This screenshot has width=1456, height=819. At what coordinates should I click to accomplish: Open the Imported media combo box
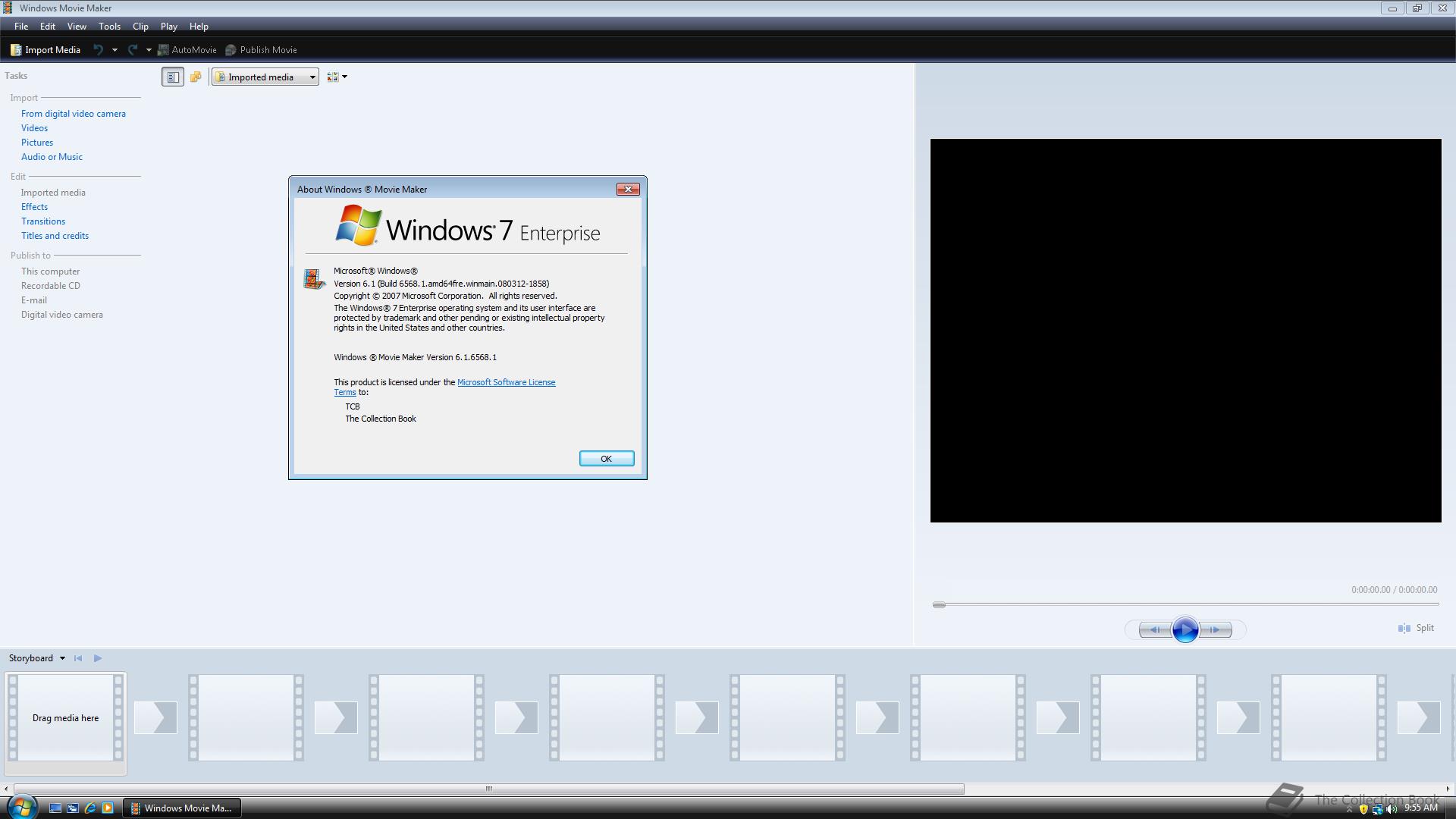tap(265, 77)
